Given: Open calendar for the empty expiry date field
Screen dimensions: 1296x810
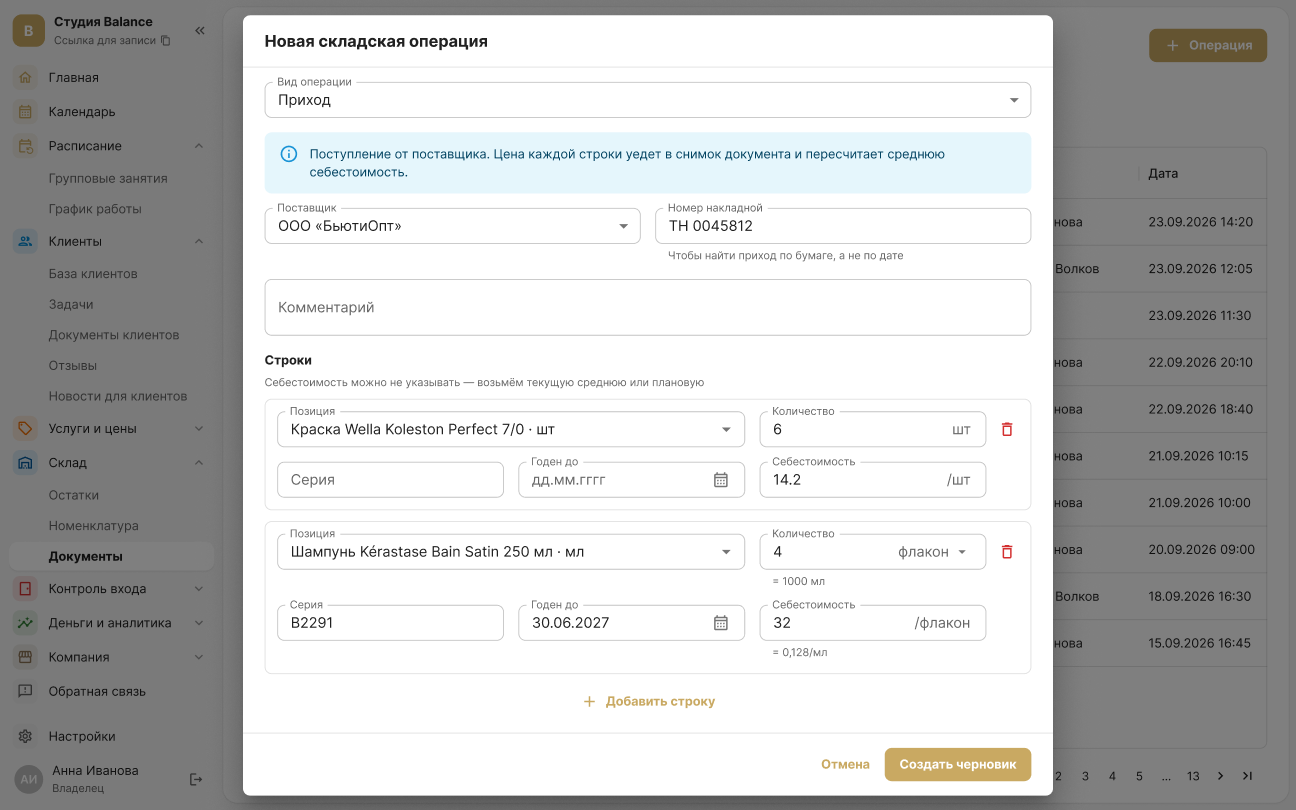Looking at the screenshot, I should click(721, 480).
